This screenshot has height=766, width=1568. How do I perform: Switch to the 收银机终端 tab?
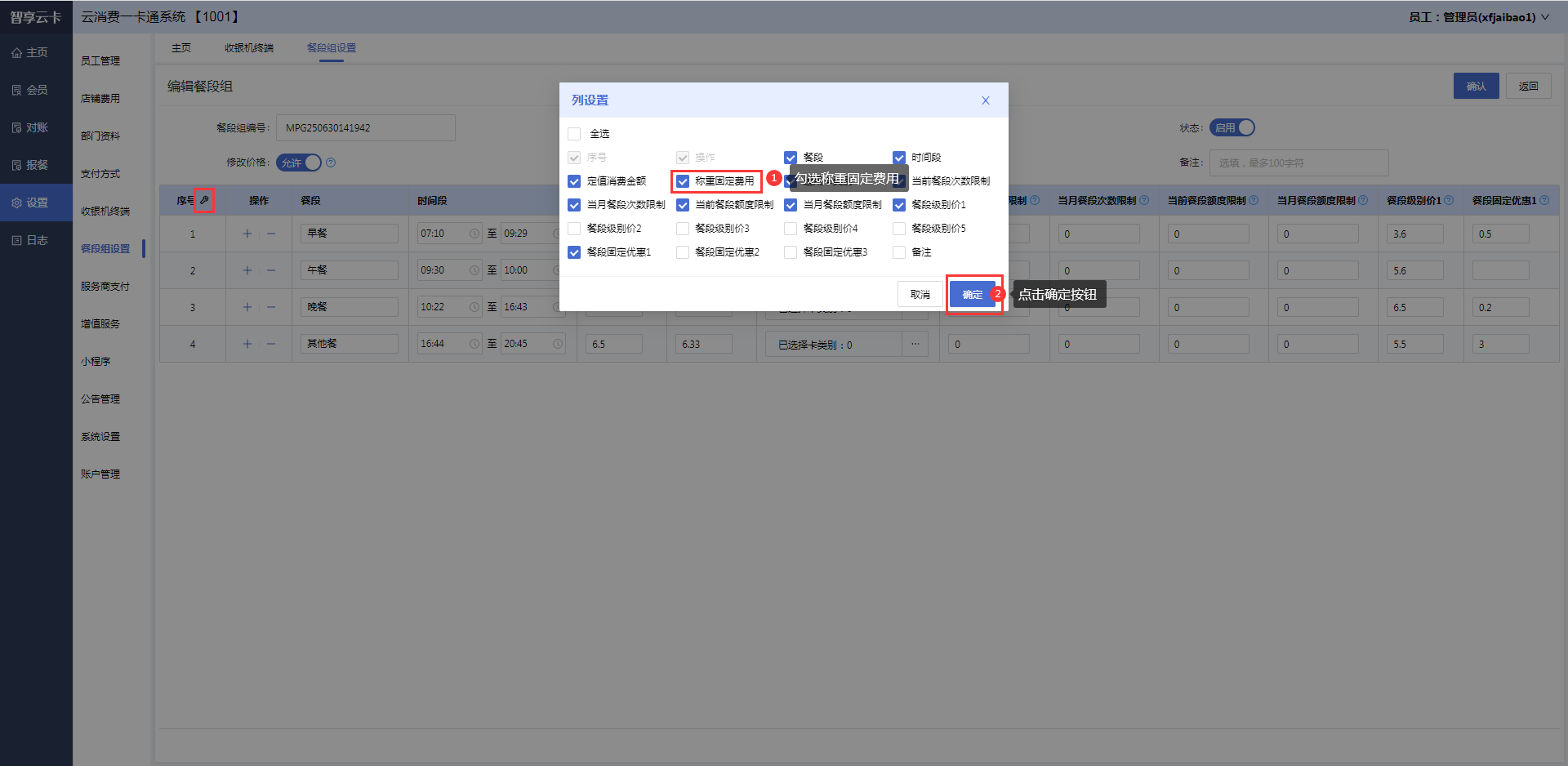click(x=249, y=48)
